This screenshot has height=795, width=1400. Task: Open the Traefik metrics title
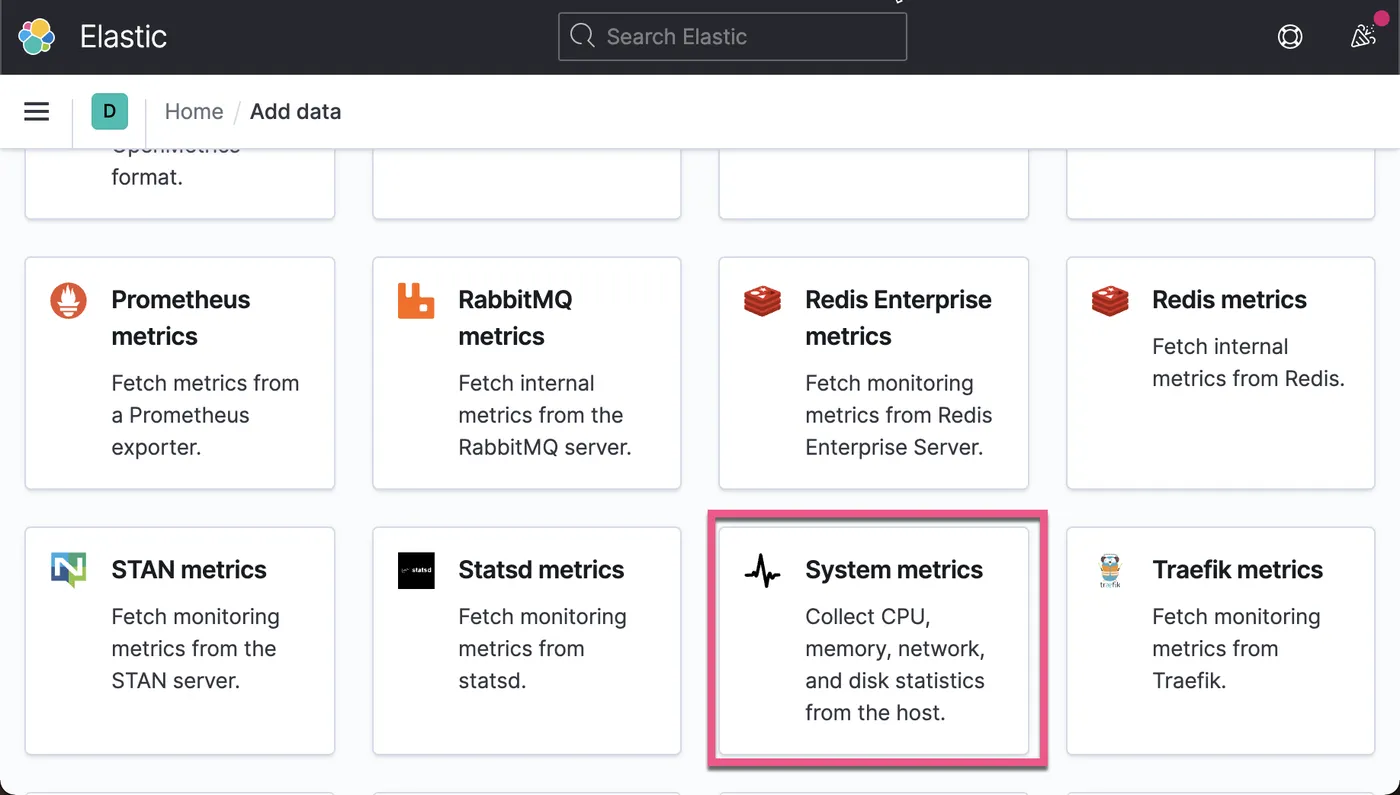point(1237,570)
